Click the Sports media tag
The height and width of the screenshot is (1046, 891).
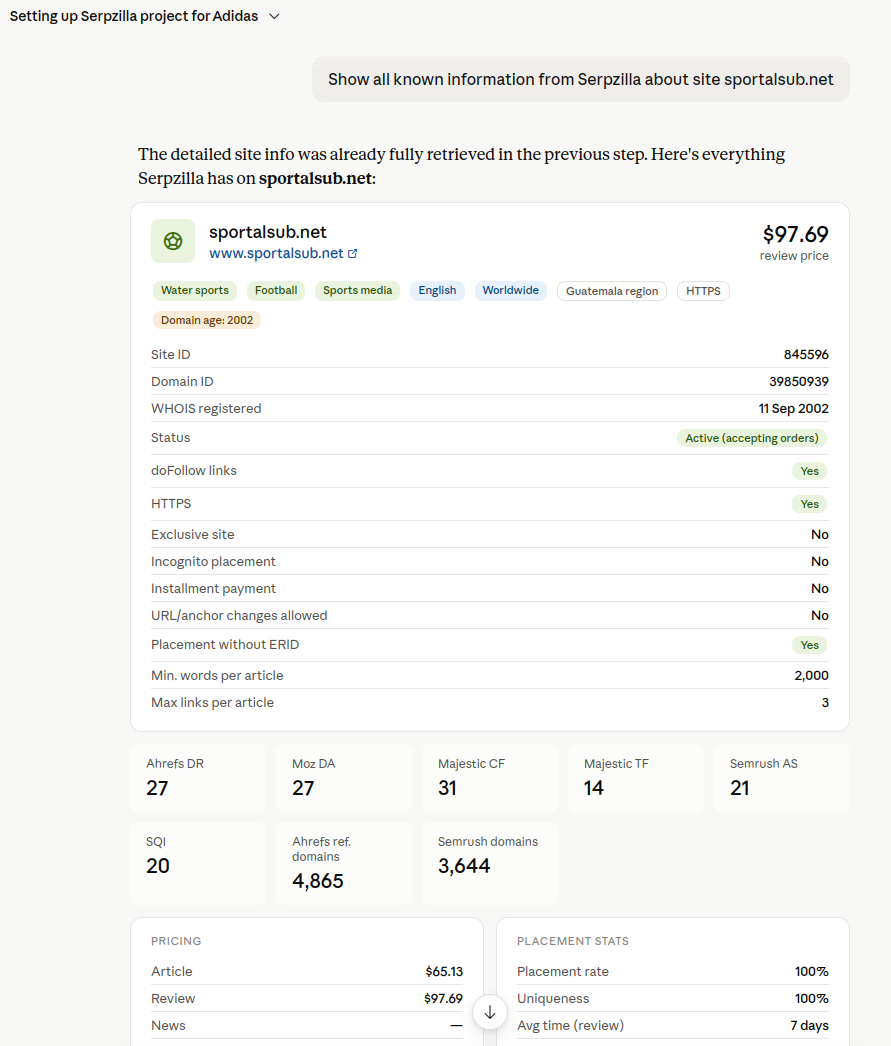tap(357, 290)
